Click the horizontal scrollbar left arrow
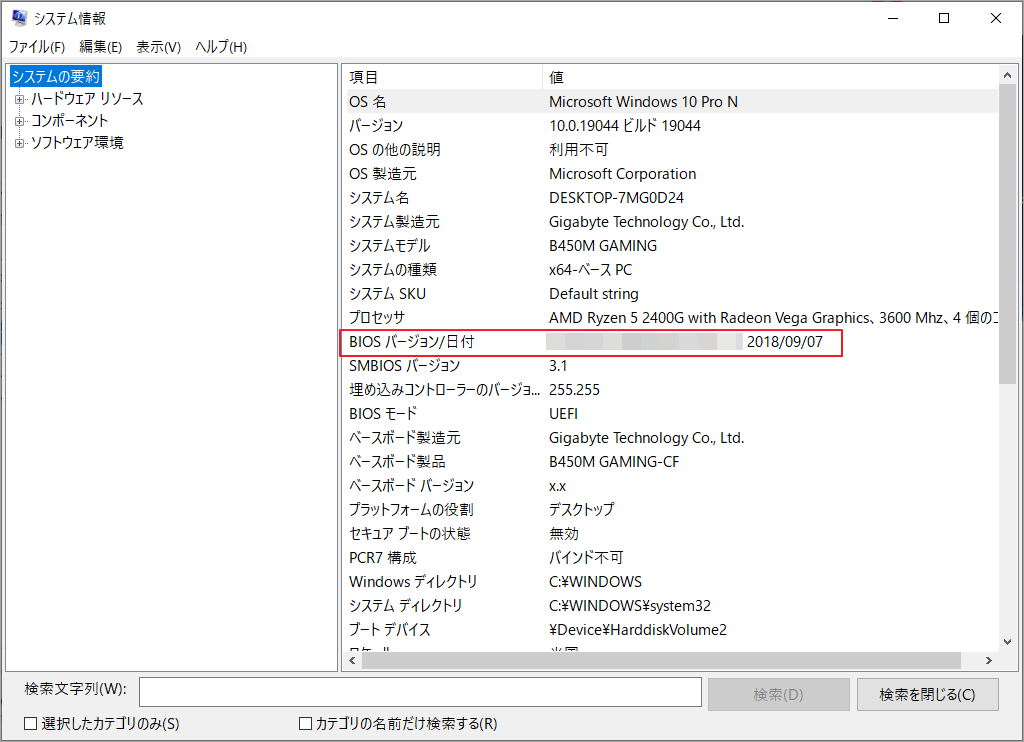The width and height of the screenshot is (1024, 742). tap(351, 660)
